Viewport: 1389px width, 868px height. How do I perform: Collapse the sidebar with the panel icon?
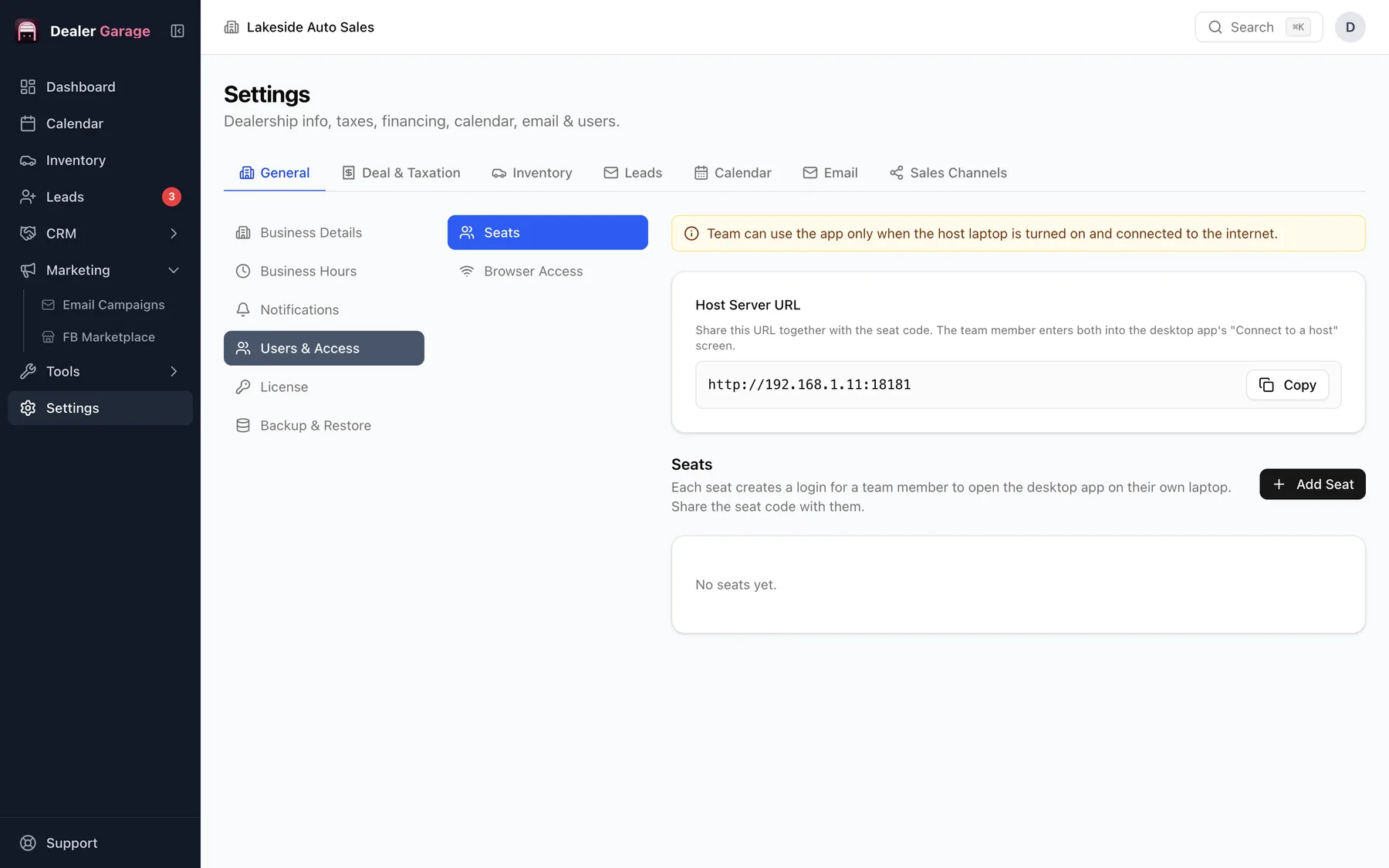pyautogui.click(x=177, y=31)
